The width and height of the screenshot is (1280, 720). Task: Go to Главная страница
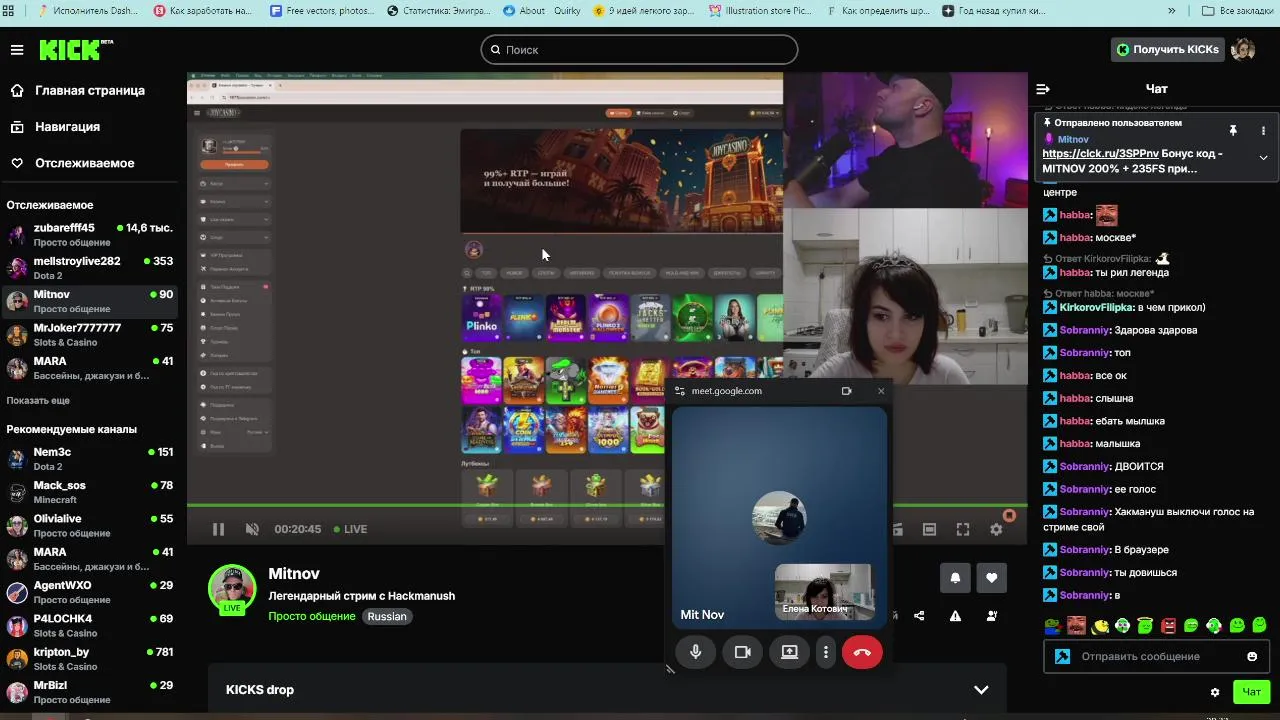[x=90, y=90]
